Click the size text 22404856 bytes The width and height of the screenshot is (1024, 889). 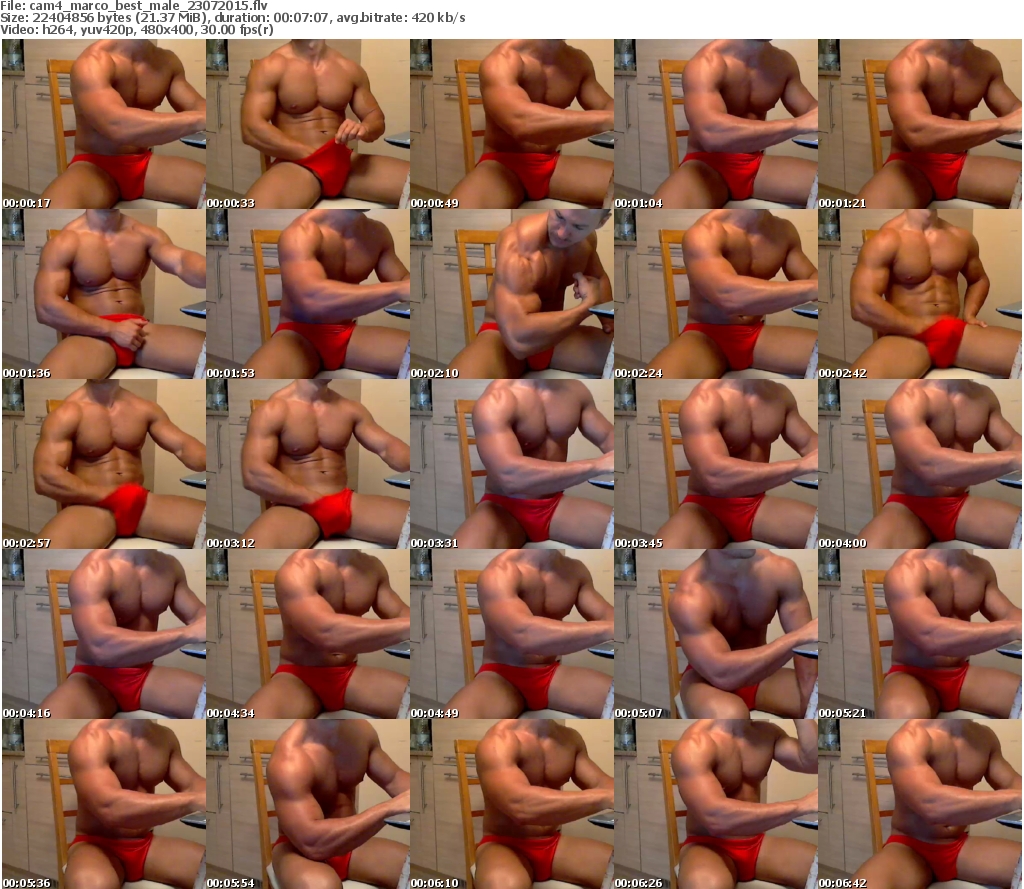pos(82,18)
